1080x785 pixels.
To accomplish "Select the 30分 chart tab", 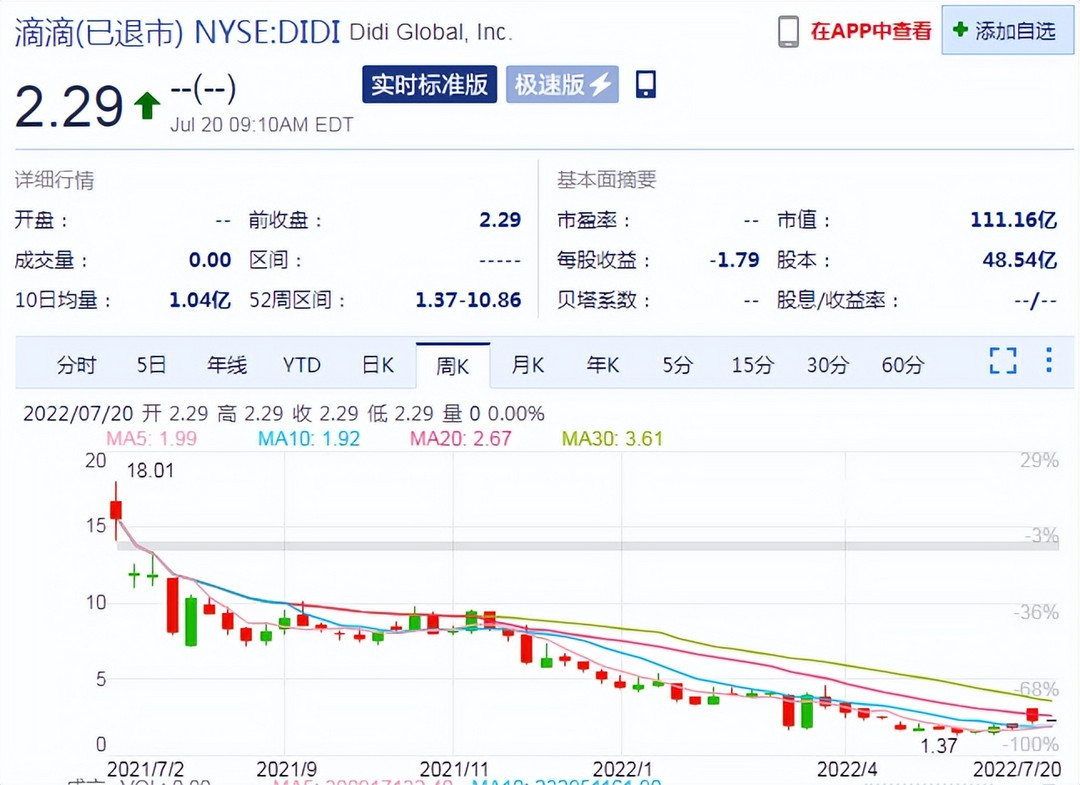I will point(827,364).
